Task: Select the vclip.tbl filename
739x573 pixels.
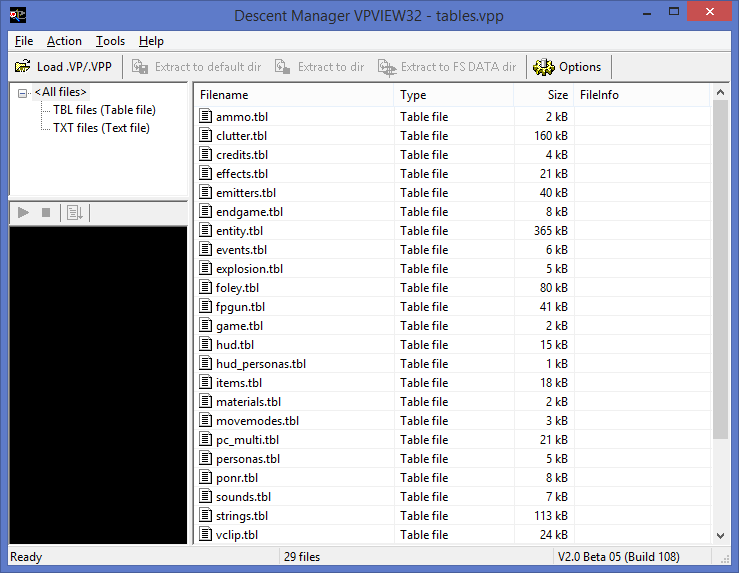Action: click(237, 535)
